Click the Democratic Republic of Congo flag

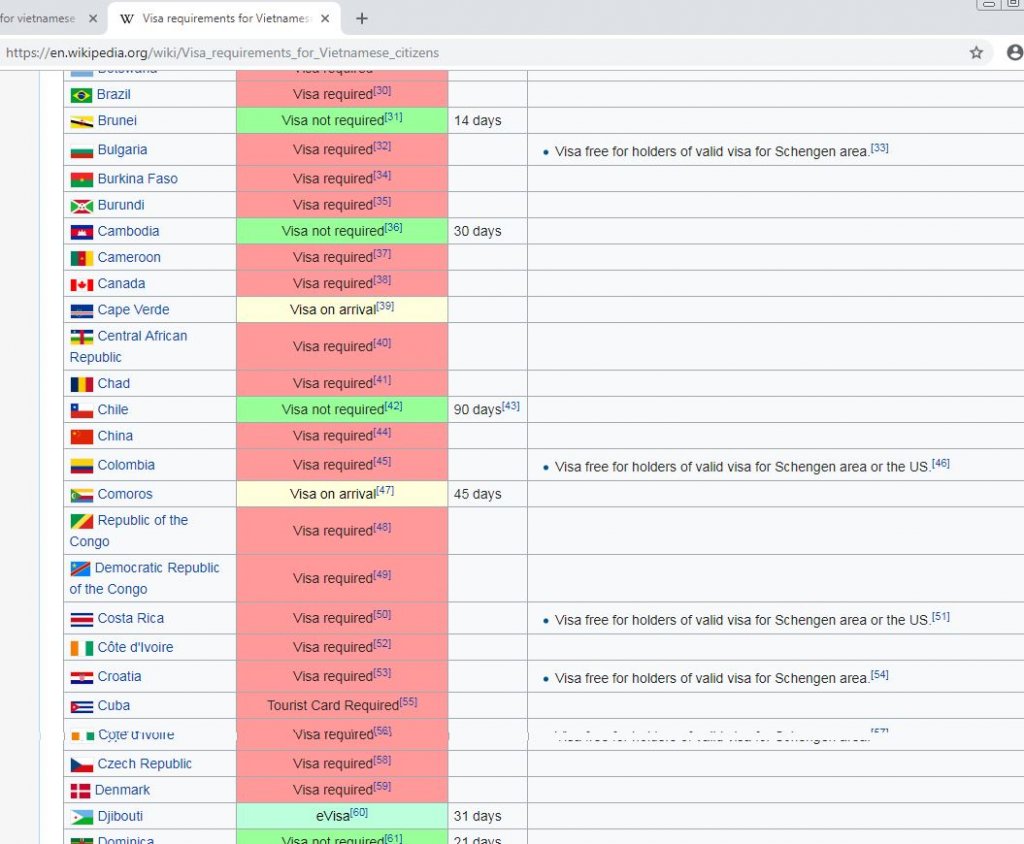tap(80, 569)
